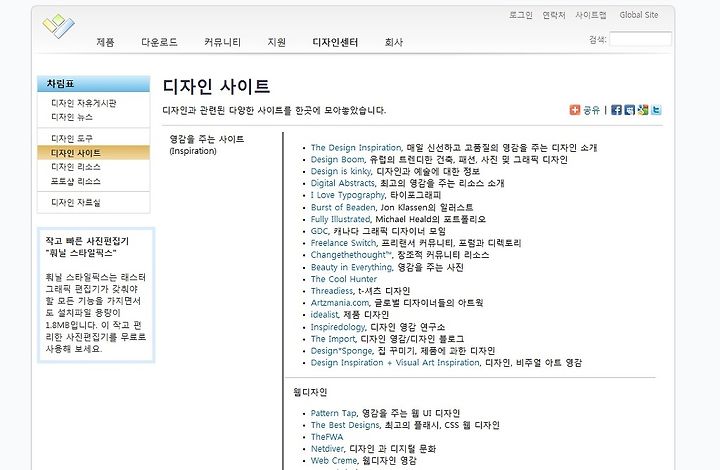
Task: Share the page on Twitter
Action: 656,110
